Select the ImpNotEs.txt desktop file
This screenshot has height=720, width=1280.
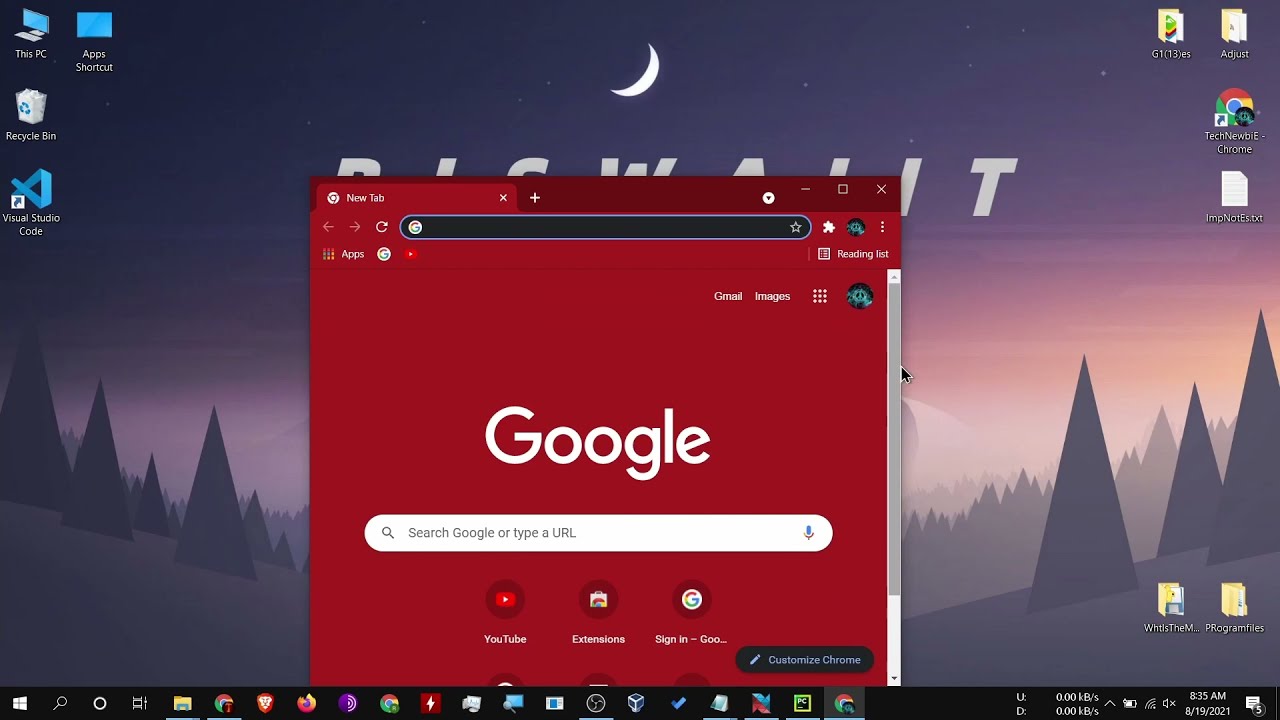(1234, 197)
